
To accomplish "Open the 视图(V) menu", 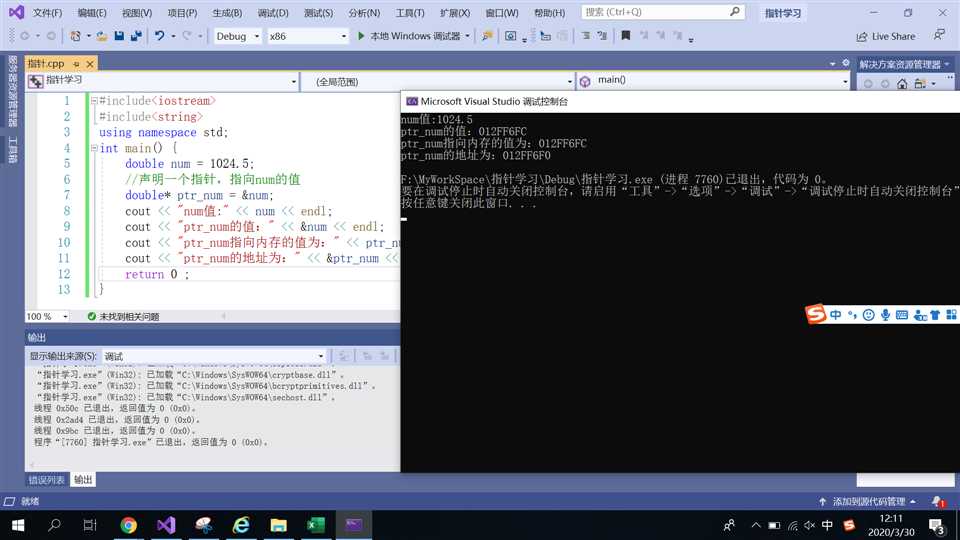I will 137,12.
